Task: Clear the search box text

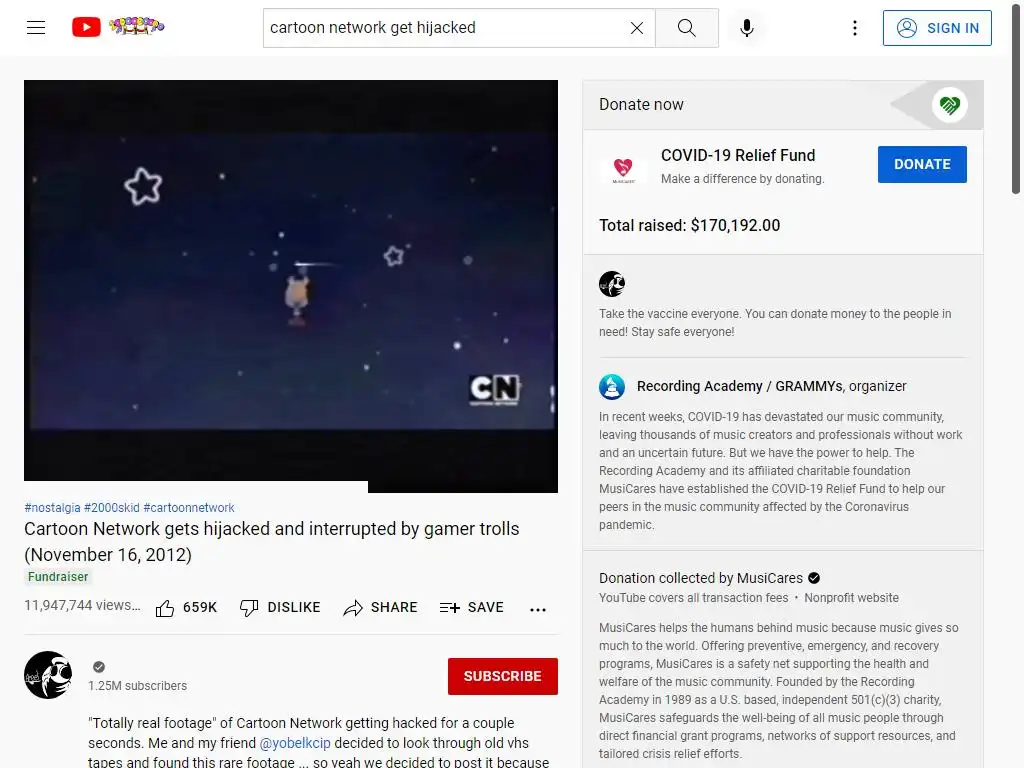Action: click(637, 27)
